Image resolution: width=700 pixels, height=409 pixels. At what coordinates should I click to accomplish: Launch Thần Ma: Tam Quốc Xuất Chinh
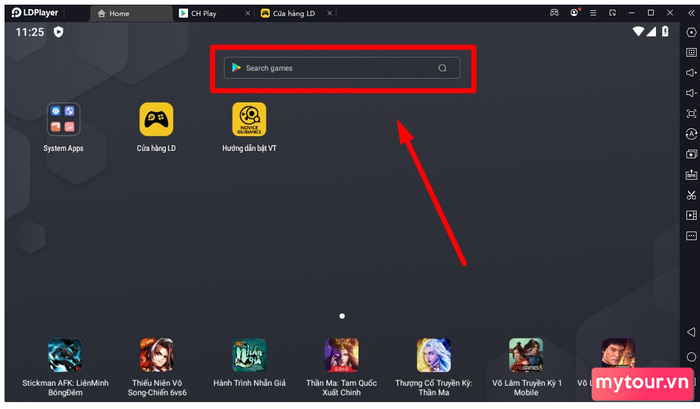(x=342, y=355)
